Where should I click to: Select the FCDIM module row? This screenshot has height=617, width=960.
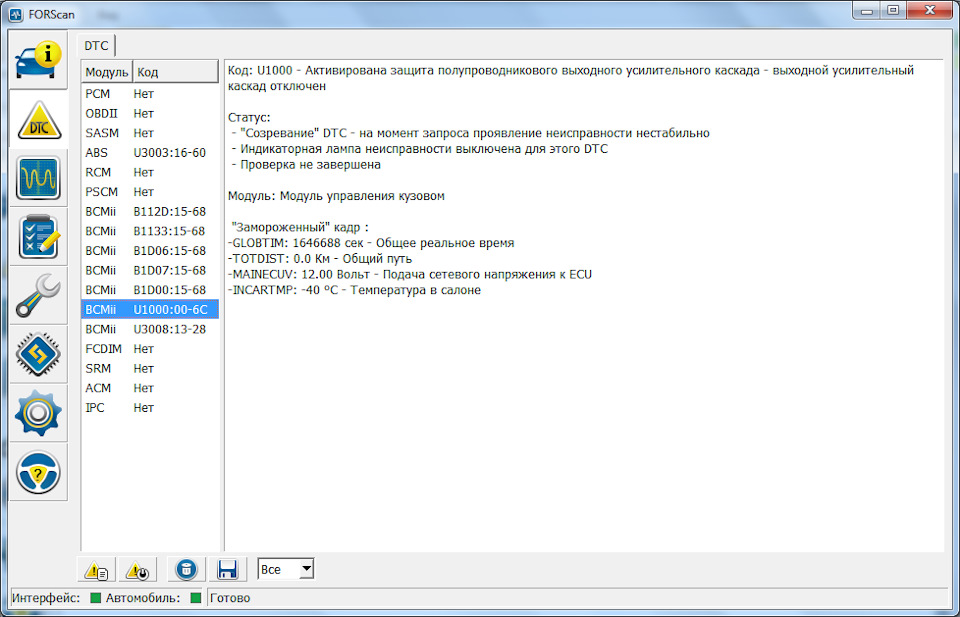pyautogui.click(x=150, y=348)
